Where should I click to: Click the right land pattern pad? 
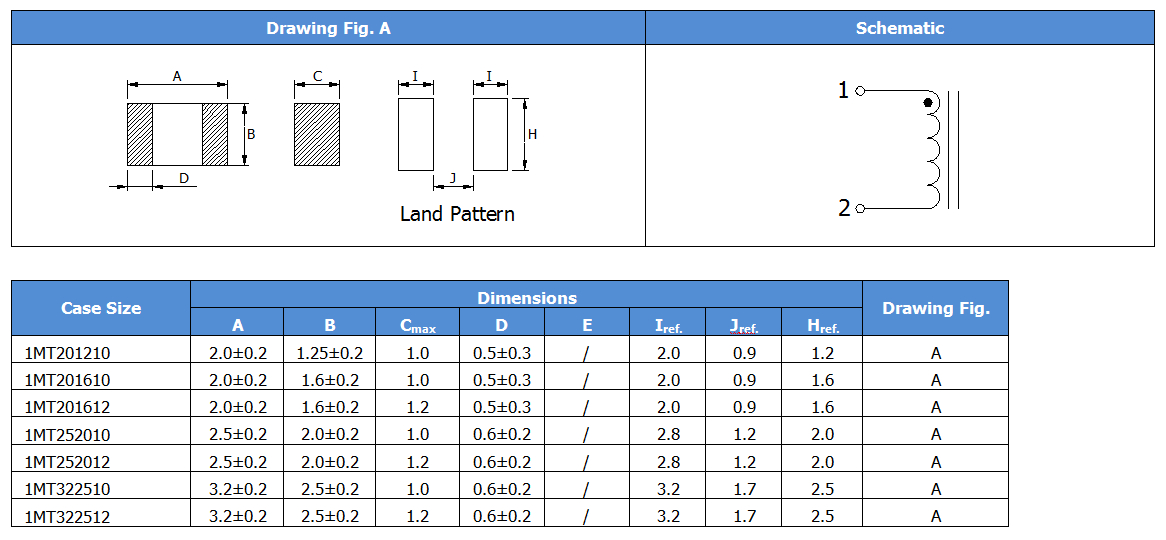pos(491,134)
